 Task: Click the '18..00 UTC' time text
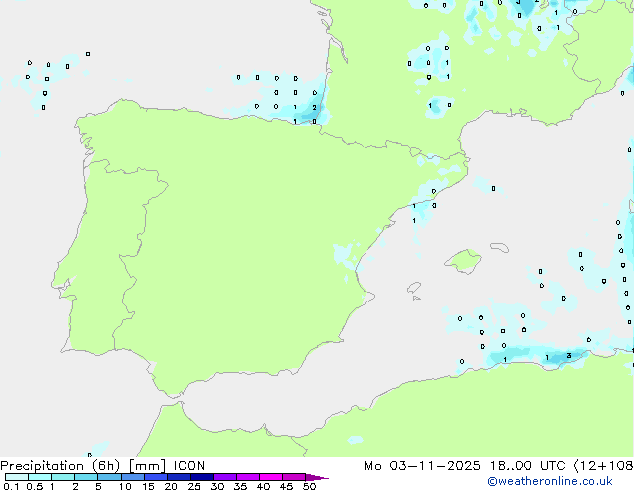pos(527,466)
